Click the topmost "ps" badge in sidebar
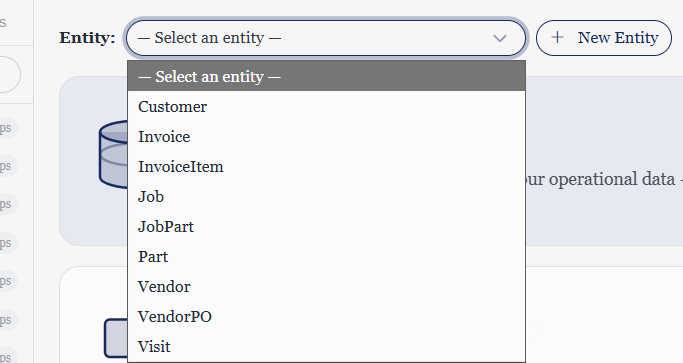The height and width of the screenshot is (363, 683). click(7, 128)
